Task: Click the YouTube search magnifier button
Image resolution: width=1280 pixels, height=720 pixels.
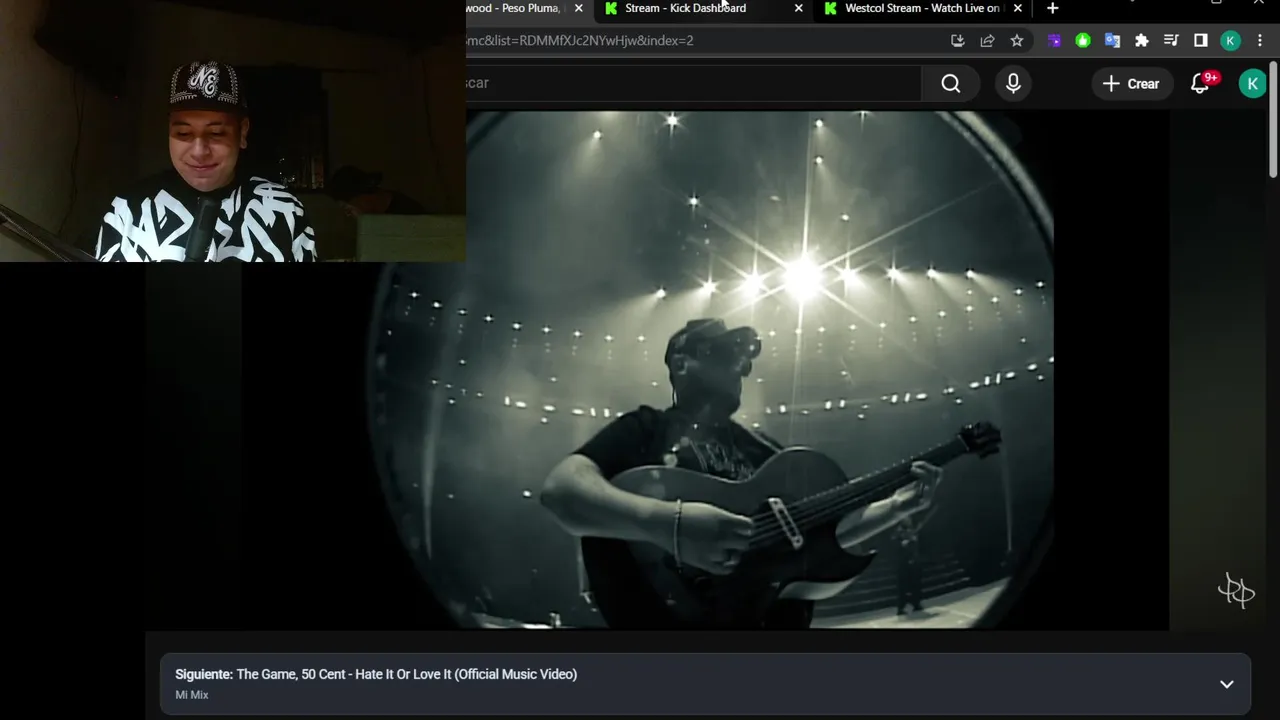Action: tap(951, 84)
